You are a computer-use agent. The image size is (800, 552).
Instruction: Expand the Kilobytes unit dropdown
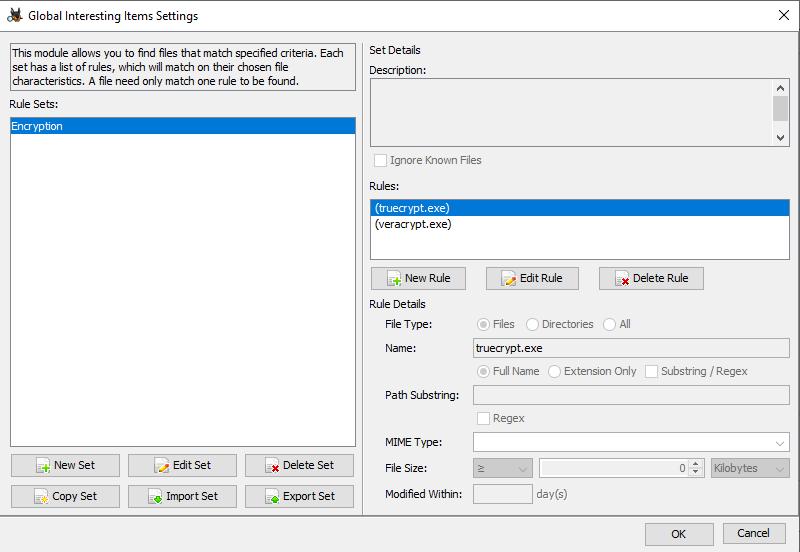(750, 468)
